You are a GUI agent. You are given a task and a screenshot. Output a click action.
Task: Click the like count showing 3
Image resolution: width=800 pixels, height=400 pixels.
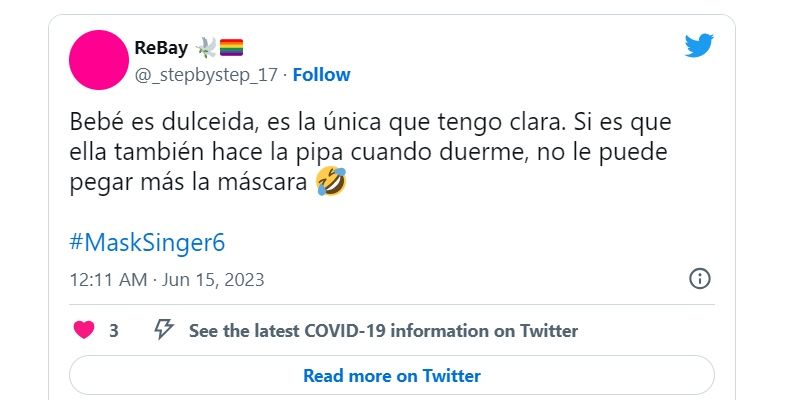[114, 331]
